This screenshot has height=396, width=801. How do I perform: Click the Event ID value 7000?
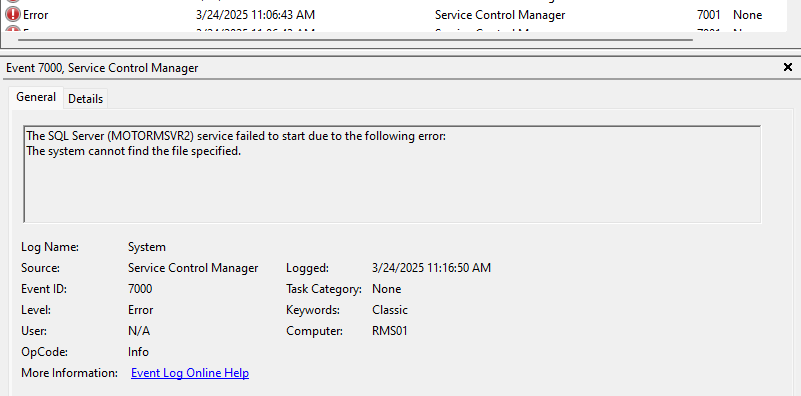(x=140, y=289)
